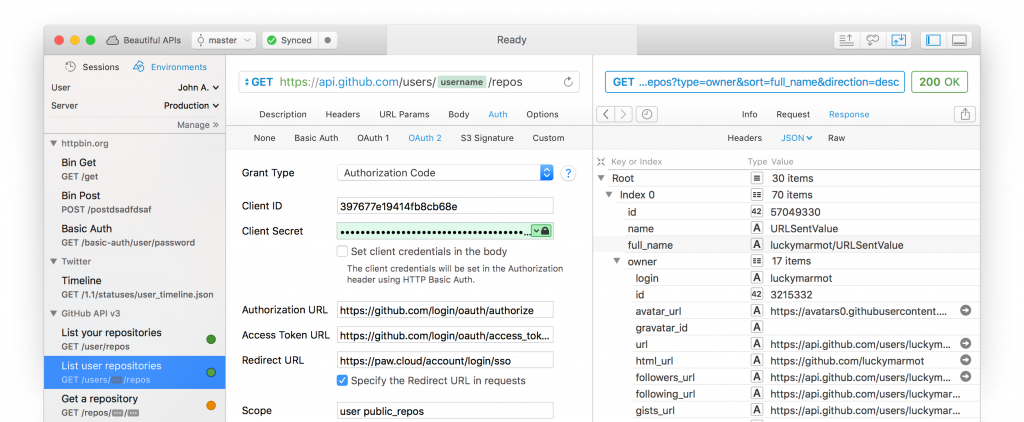Click the Manage environments link
Image resolution: width=1024 pixels, height=422 pixels.
tap(197, 125)
